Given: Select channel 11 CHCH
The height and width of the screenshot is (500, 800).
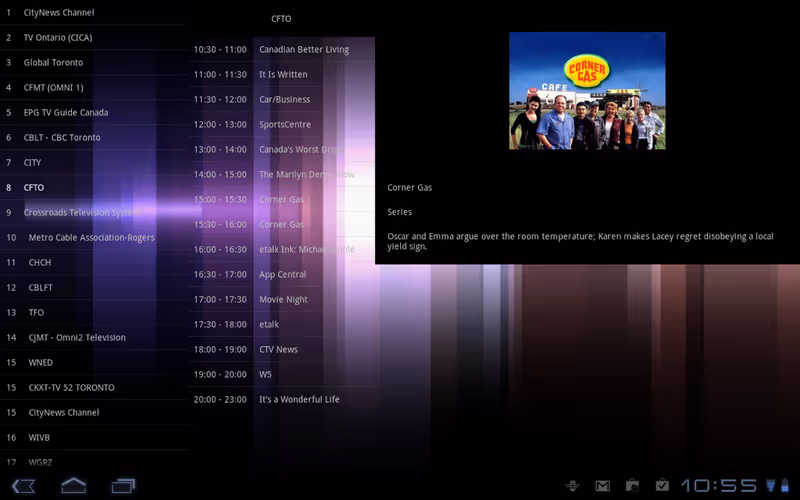Looking at the screenshot, I should pyautogui.click(x=94, y=263).
